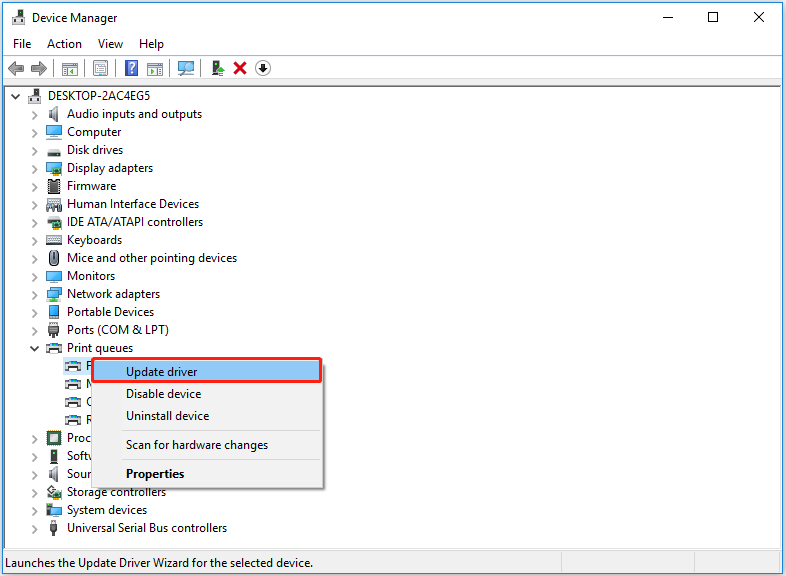This screenshot has height=576, width=786.
Task: Click Show/Hide Console Tree toolbar icon
Action: 70,68
